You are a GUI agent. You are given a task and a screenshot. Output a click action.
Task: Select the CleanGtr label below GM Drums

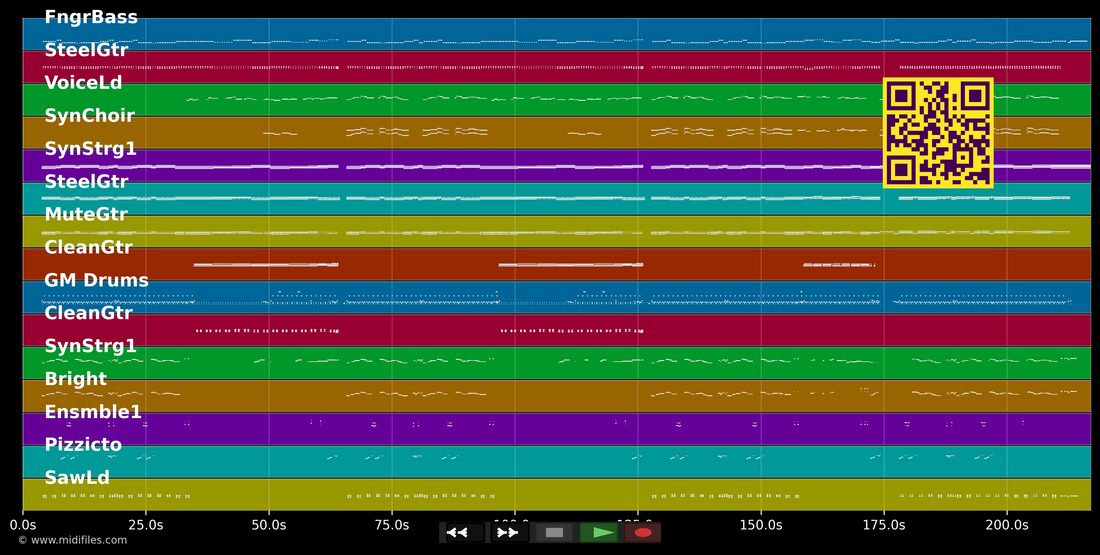point(88,313)
